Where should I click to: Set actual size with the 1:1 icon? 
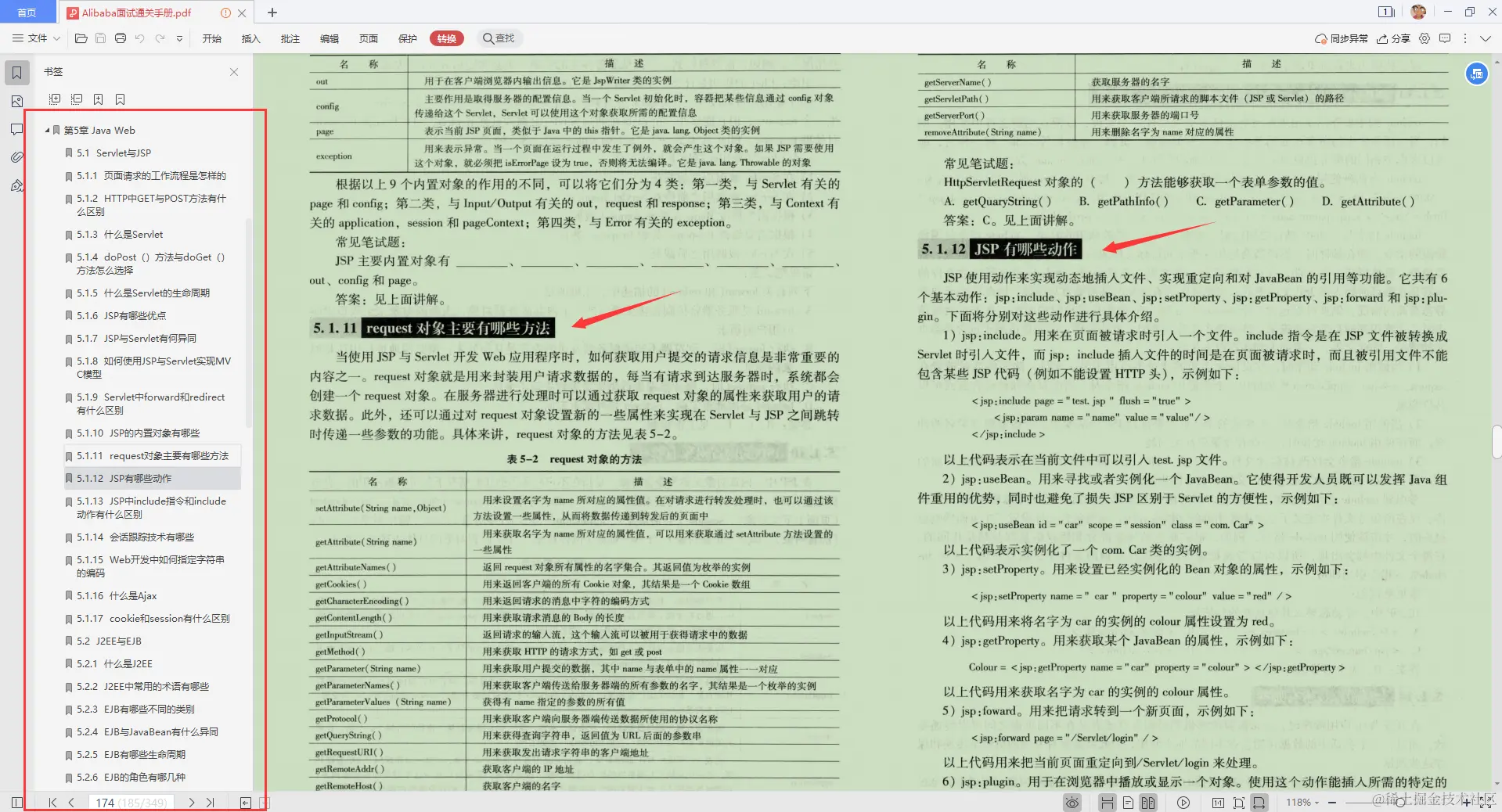(x=1218, y=803)
